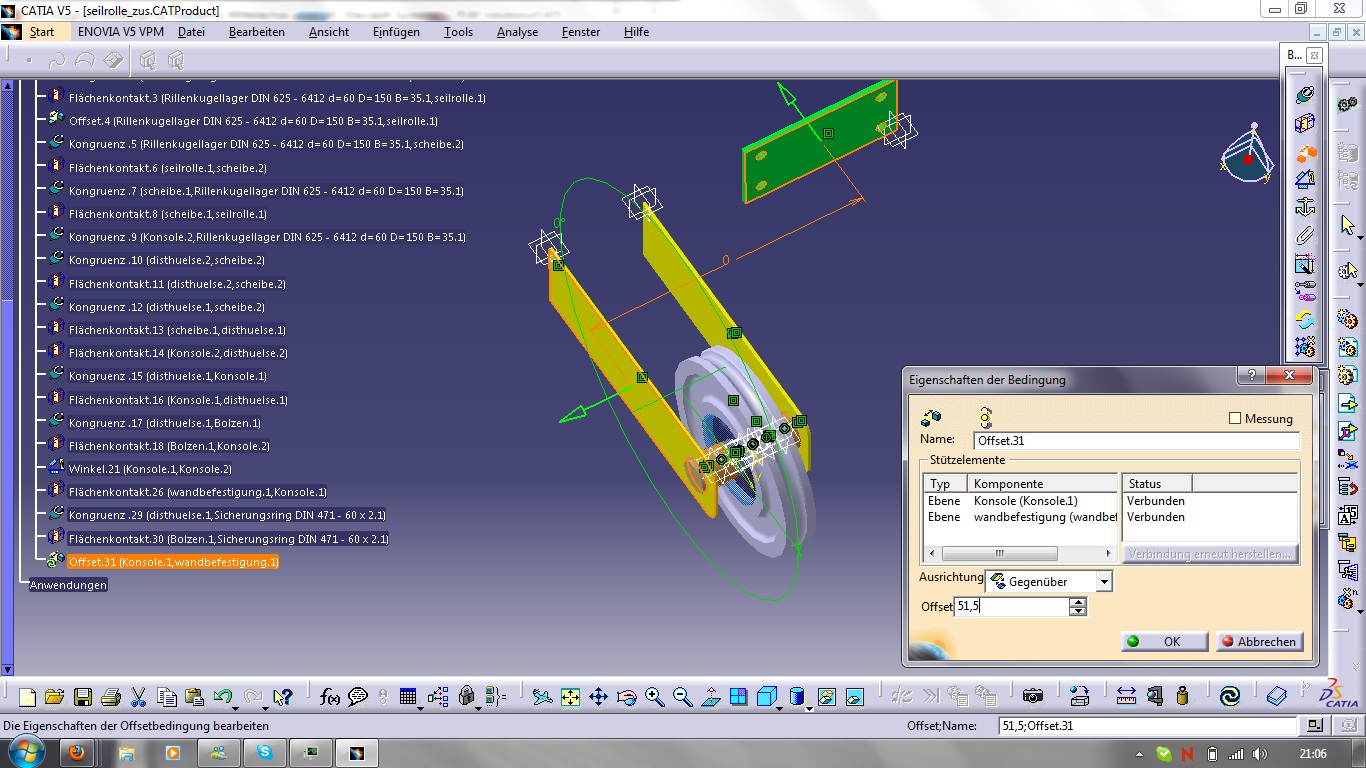
Task: Open the Fenster menu
Action: (581, 32)
